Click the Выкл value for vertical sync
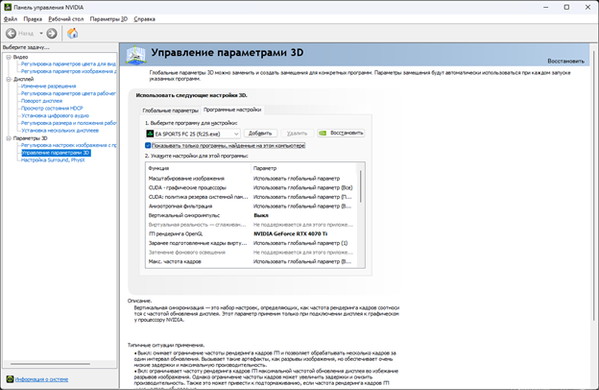 [x=261, y=215]
